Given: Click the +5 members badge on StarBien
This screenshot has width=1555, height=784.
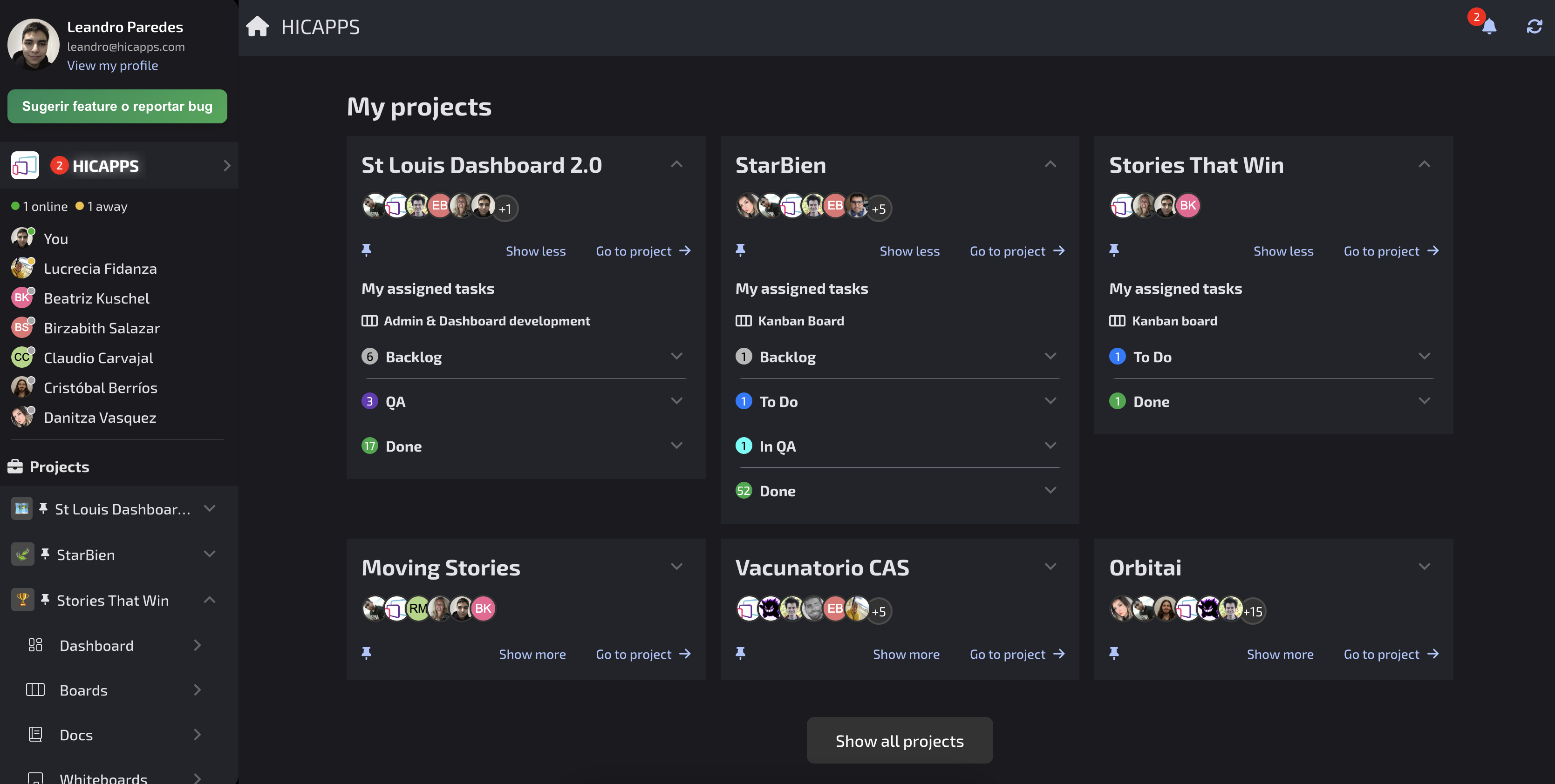Looking at the screenshot, I should (879, 209).
